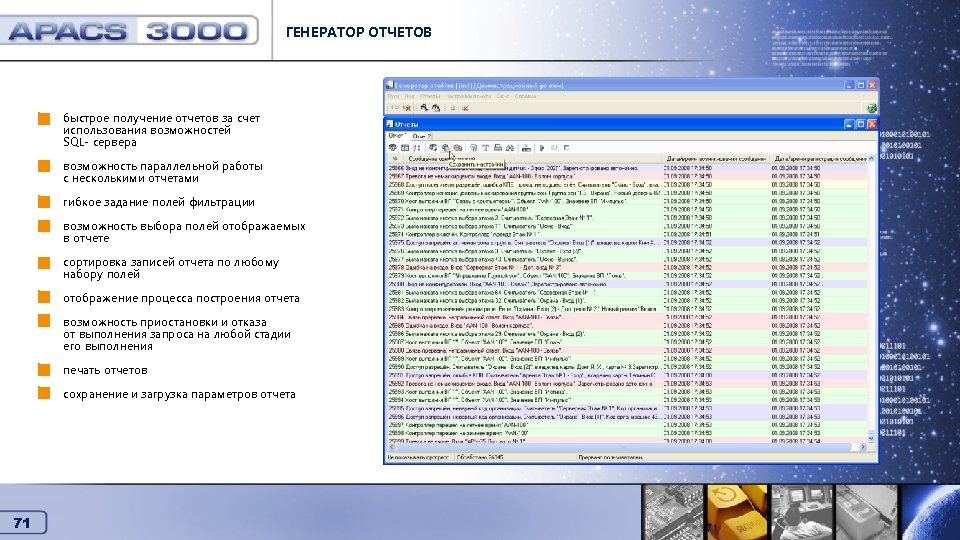Click the Отчеты window title icon
This screenshot has width=960, height=540.
pos(389,124)
